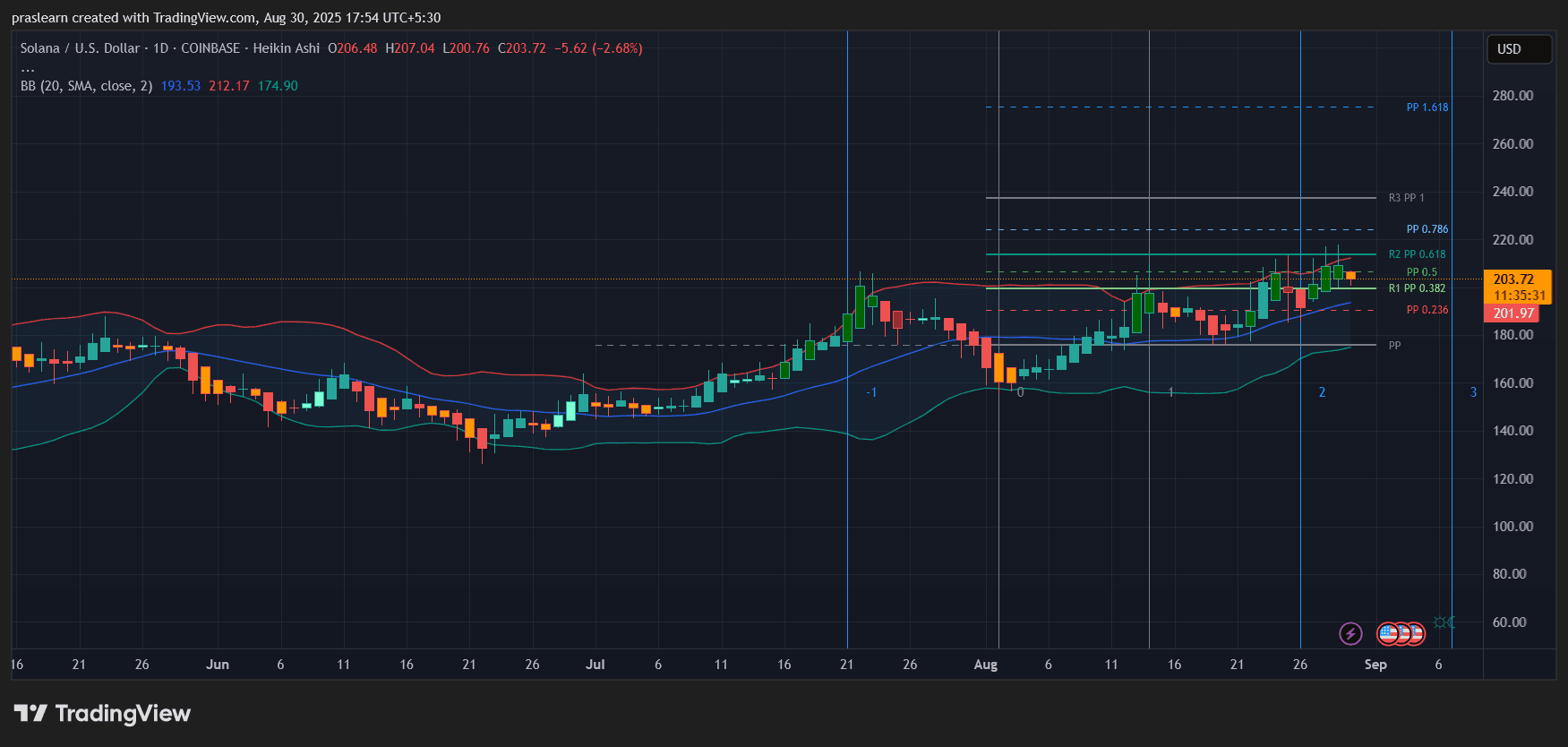The image size is (1568, 747).
Task: Select the PP 1.618 pivot level label
Action: point(1427,107)
